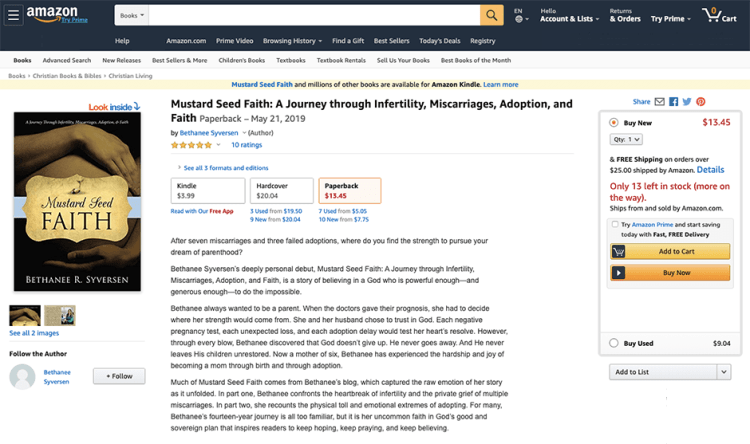Open the Qty quantity dropdown
750x444 pixels.
[627, 139]
